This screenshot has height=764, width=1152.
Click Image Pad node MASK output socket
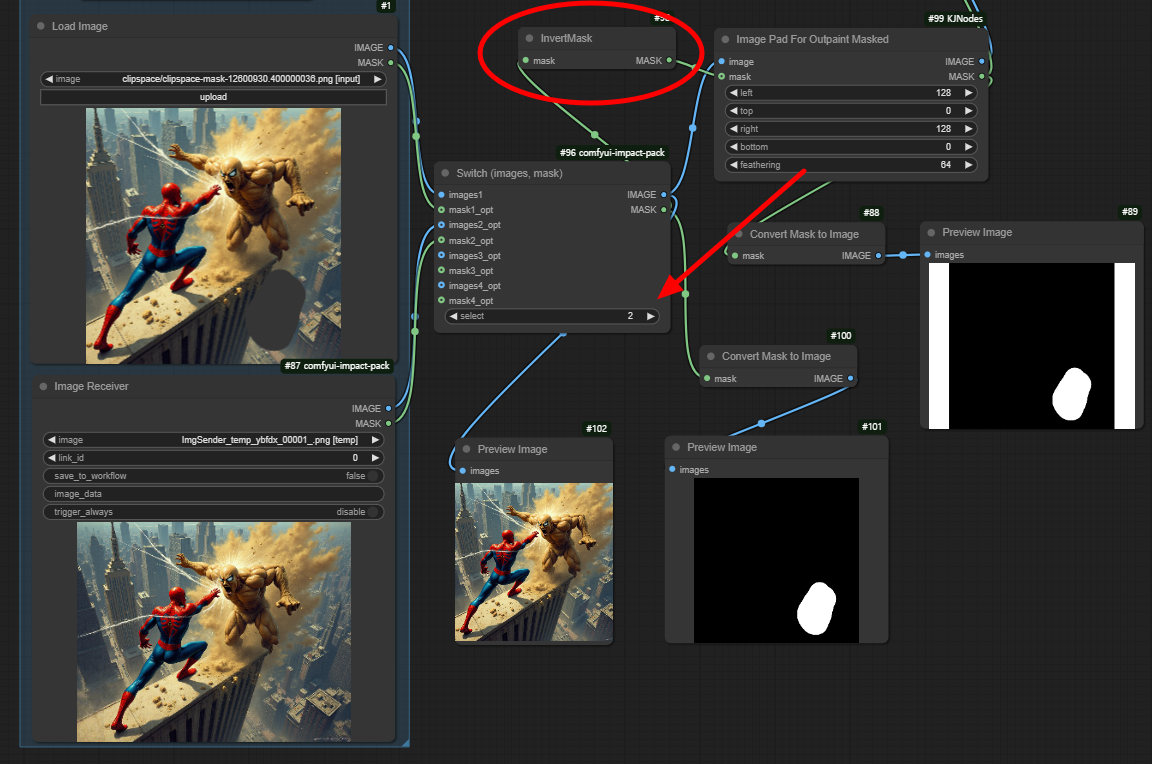click(x=982, y=76)
